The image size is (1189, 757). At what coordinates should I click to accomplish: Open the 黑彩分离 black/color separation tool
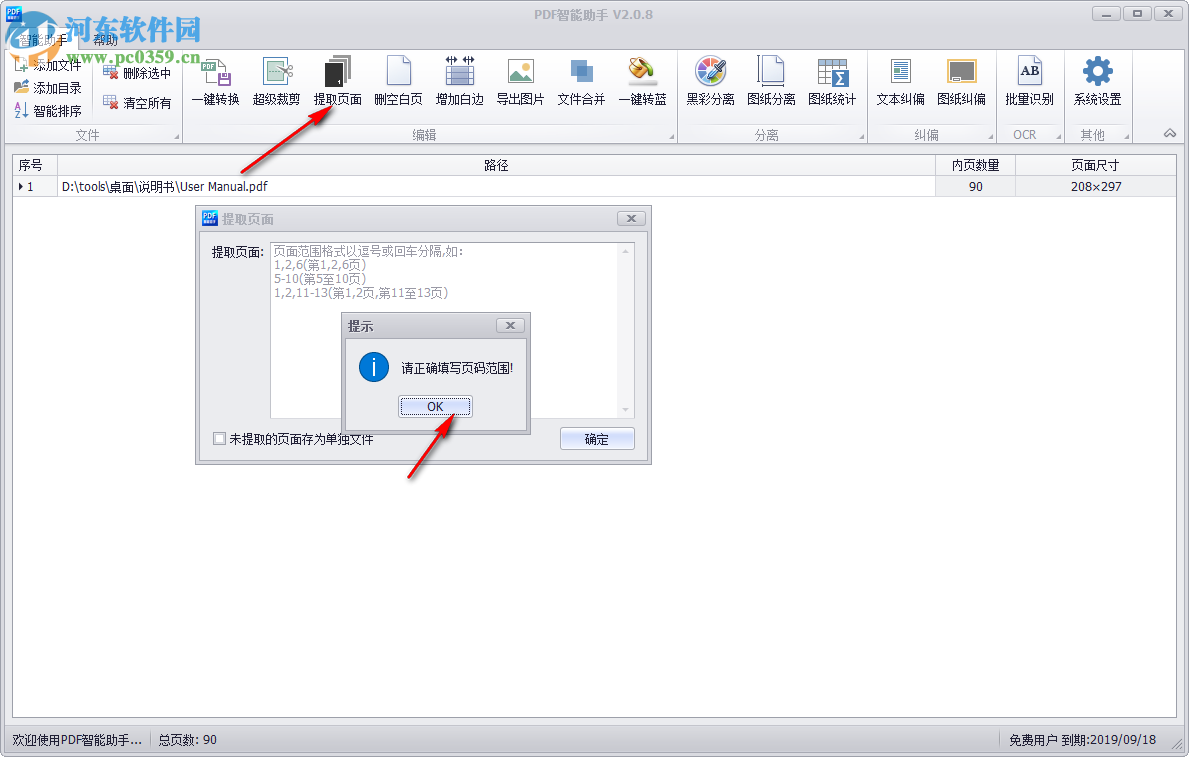point(711,82)
